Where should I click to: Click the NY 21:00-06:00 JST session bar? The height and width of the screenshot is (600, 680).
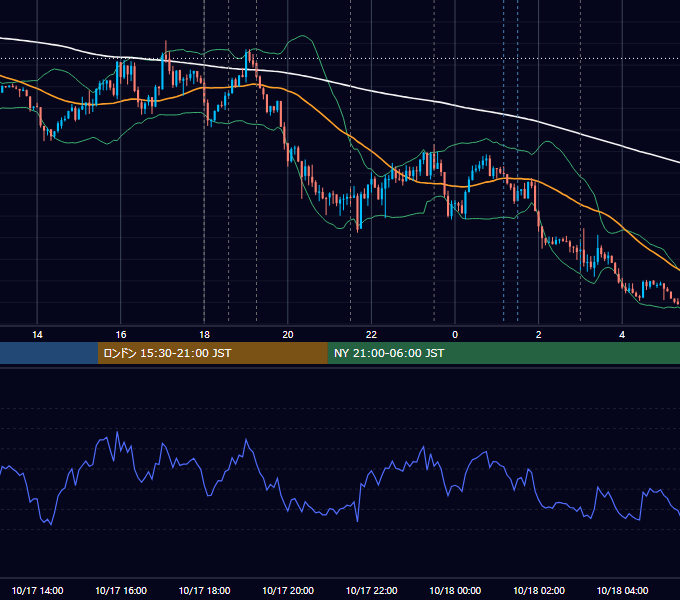point(503,353)
